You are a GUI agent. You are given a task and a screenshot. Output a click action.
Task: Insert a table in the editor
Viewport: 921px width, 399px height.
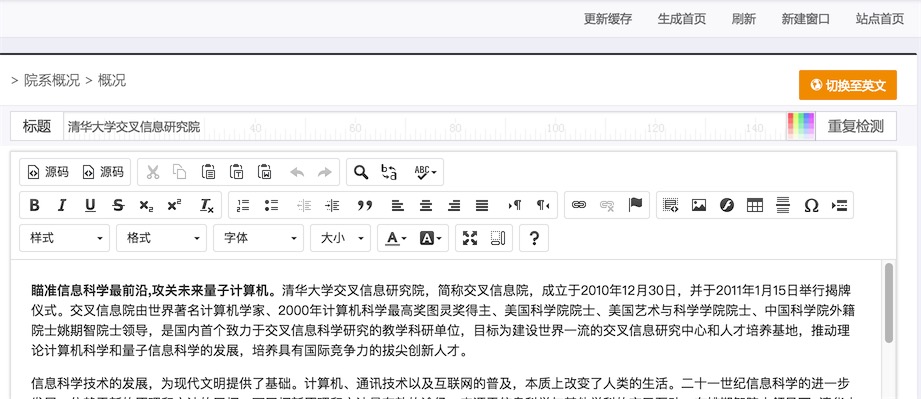click(x=755, y=205)
